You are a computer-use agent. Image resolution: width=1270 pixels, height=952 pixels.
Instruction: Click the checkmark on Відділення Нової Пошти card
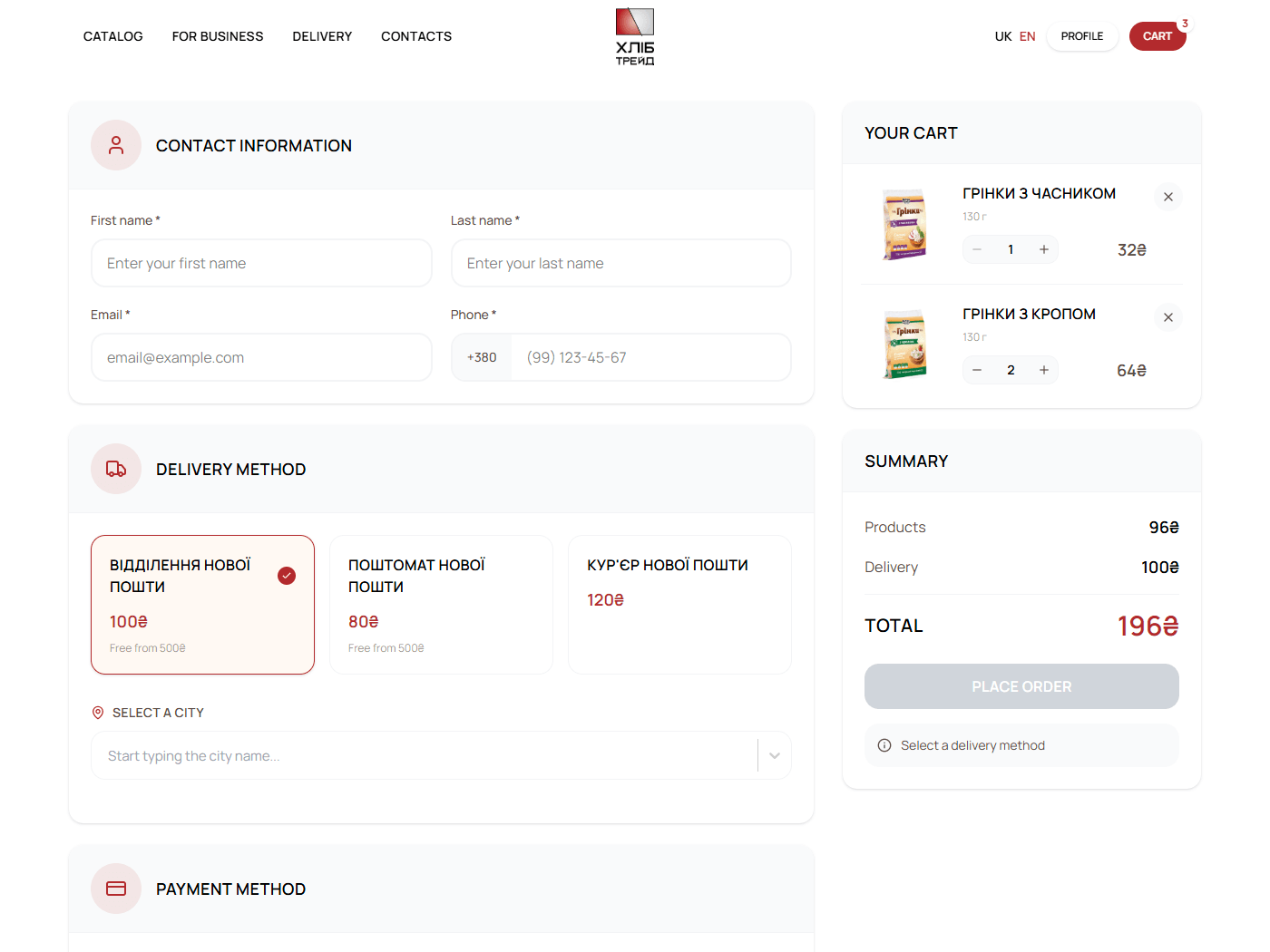tap(287, 576)
